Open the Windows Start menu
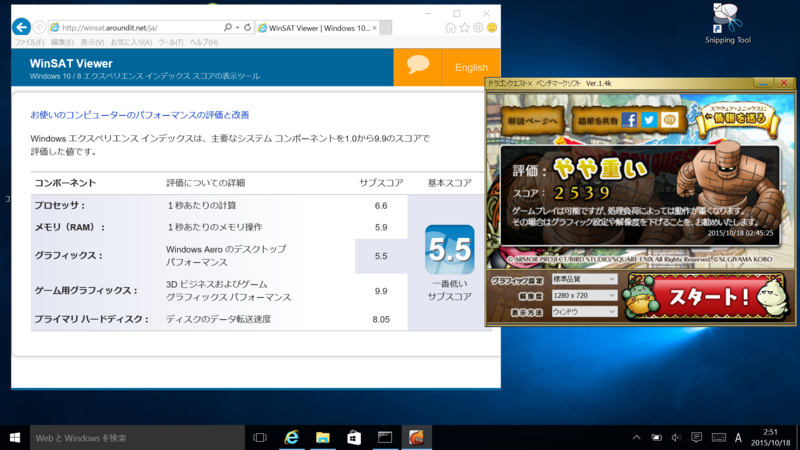The height and width of the screenshot is (450, 800). (x=15, y=438)
